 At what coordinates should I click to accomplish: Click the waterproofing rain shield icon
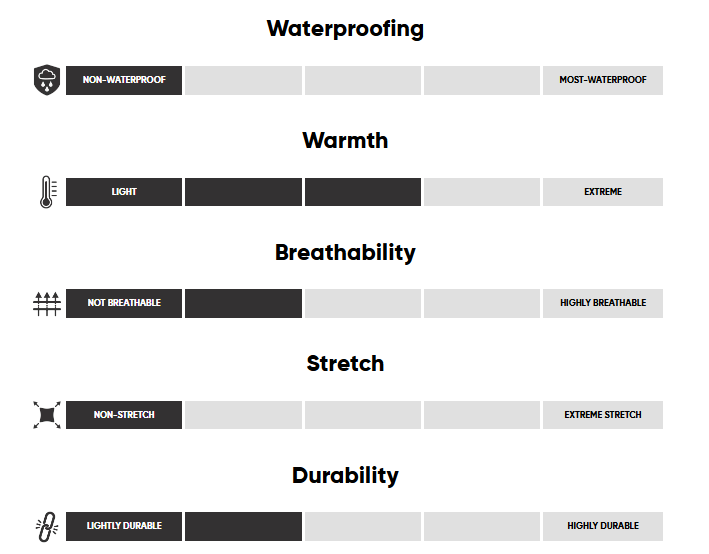46,80
